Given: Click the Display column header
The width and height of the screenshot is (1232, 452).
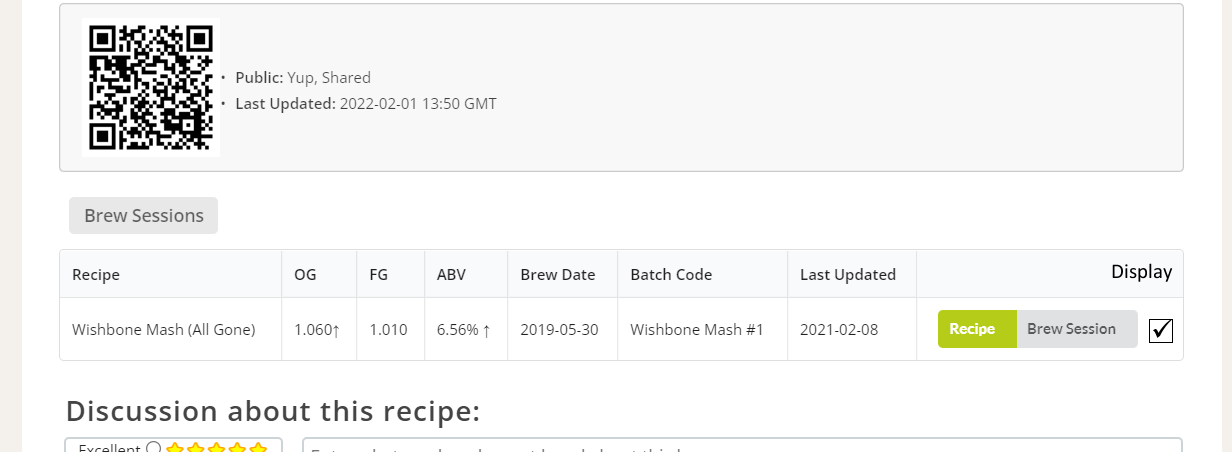Looking at the screenshot, I should tap(1141, 272).
